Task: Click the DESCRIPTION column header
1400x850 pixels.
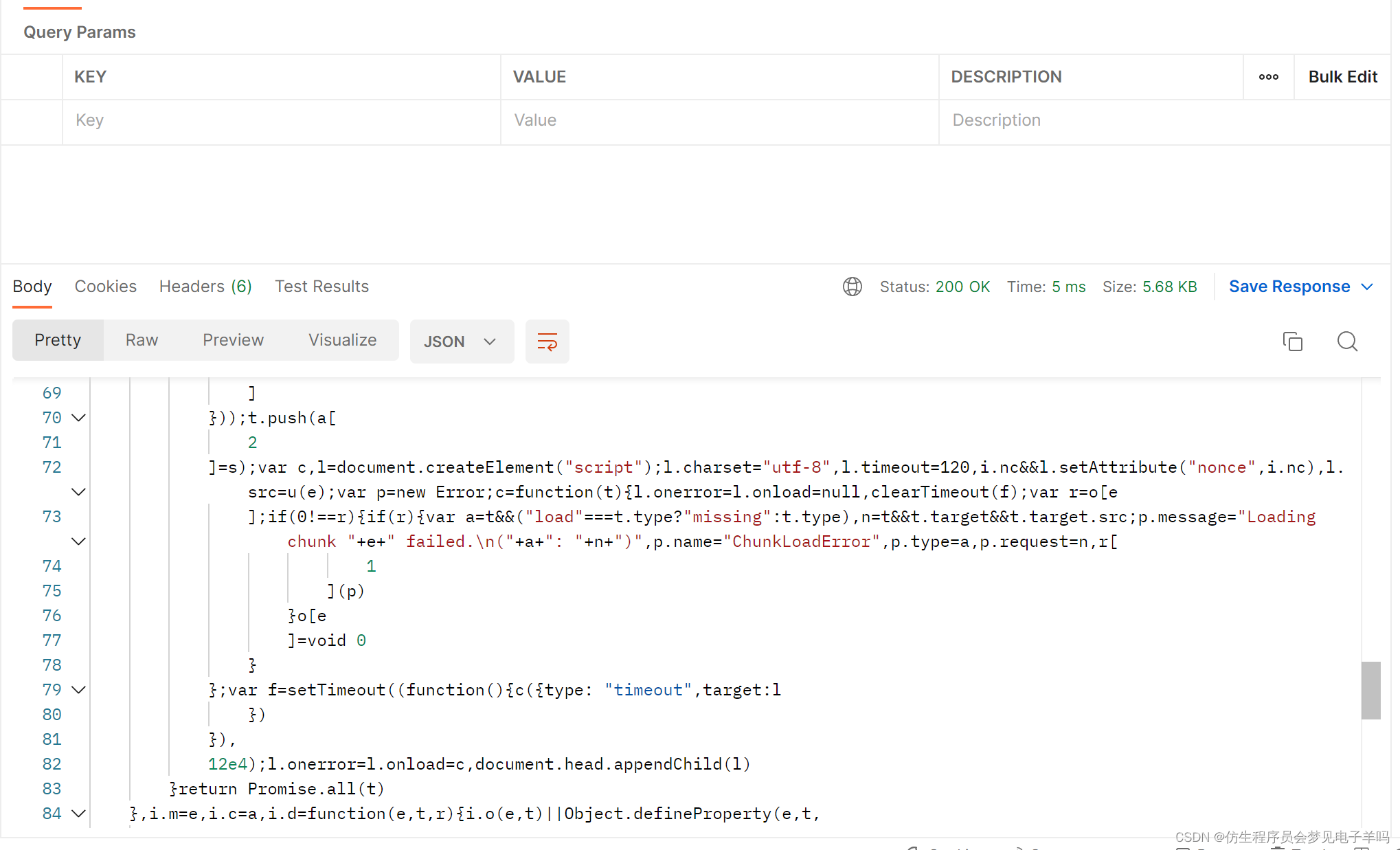Action: click(1006, 77)
